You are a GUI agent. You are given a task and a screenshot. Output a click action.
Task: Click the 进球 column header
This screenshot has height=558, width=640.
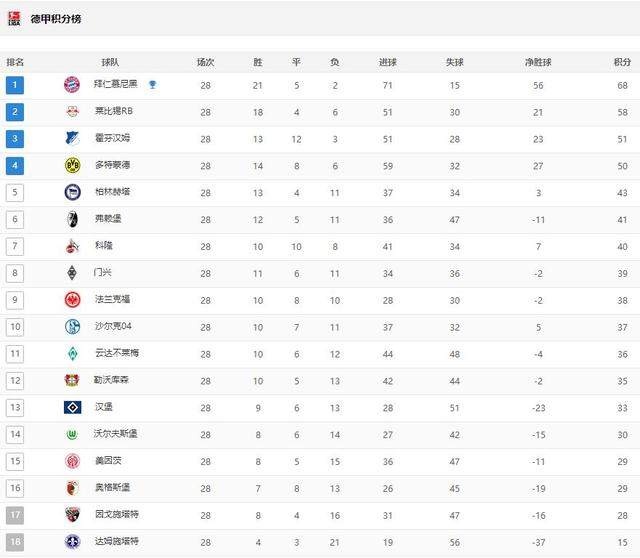(388, 62)
